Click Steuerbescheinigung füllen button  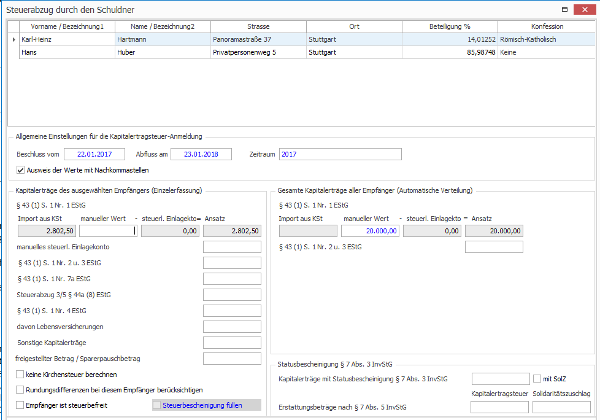coord(207,405)
